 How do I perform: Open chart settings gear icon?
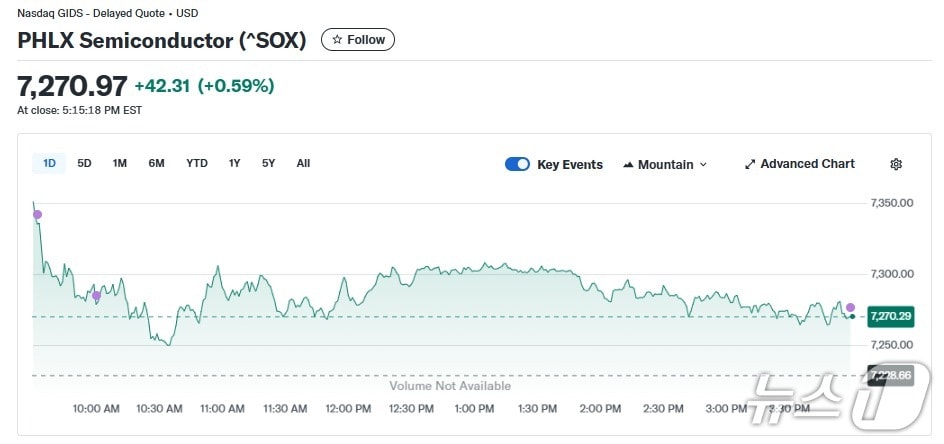tap(896, 164)
